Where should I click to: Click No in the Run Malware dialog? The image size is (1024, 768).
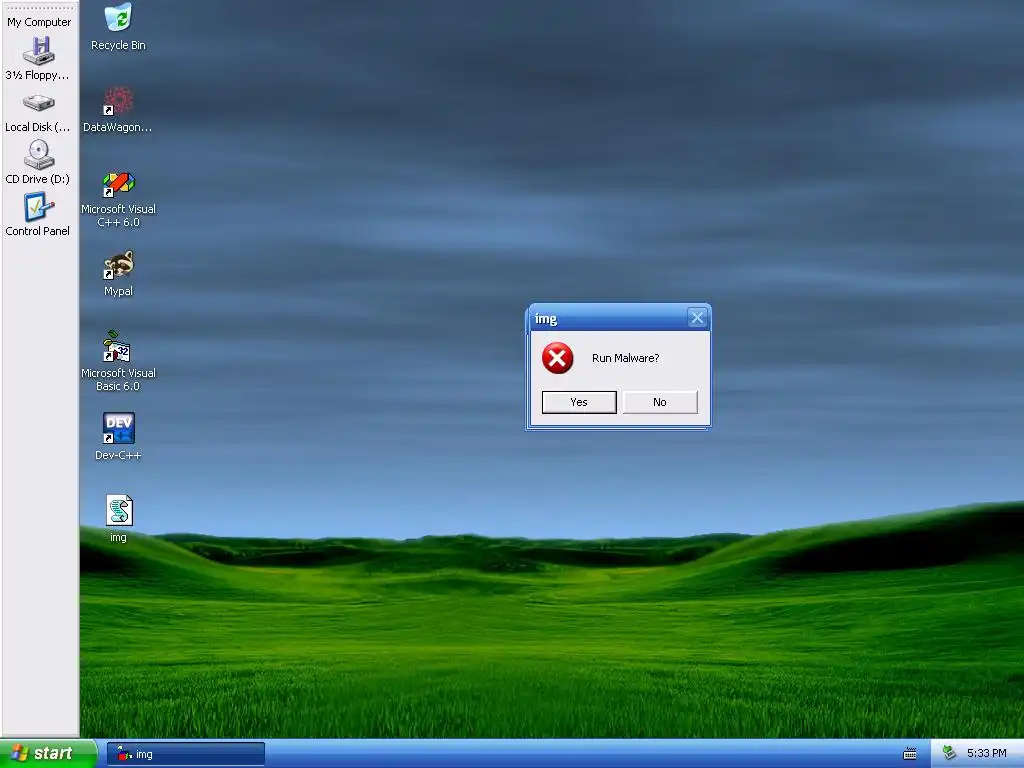660,402
